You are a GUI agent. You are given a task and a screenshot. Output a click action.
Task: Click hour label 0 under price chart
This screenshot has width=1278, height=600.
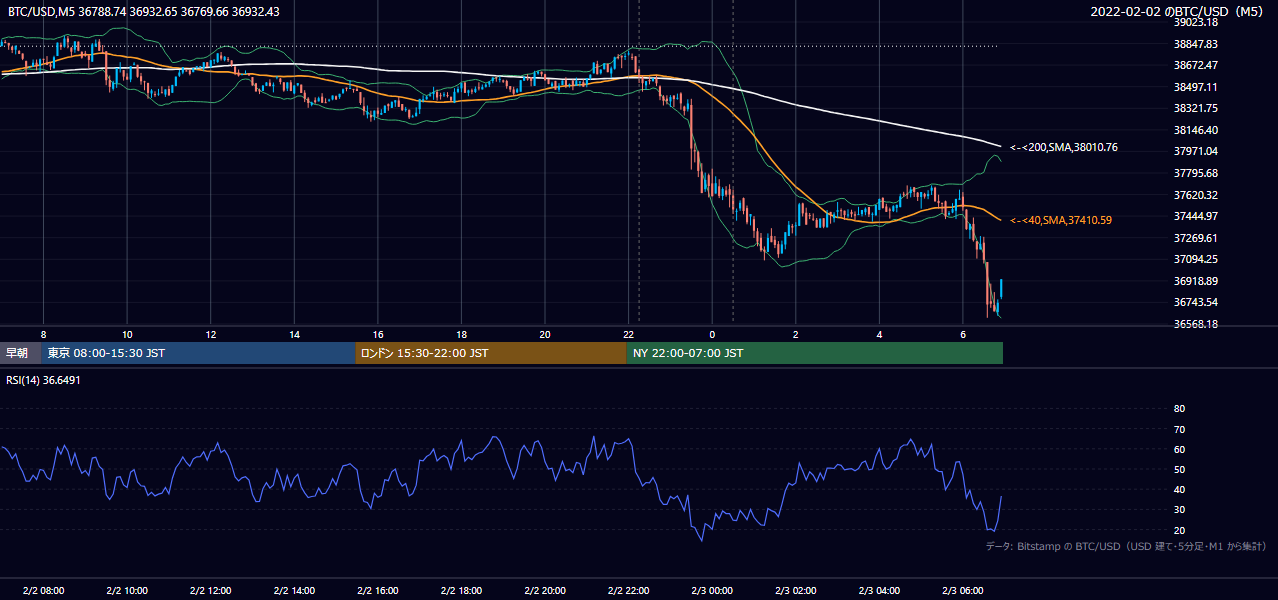point(712,334)
